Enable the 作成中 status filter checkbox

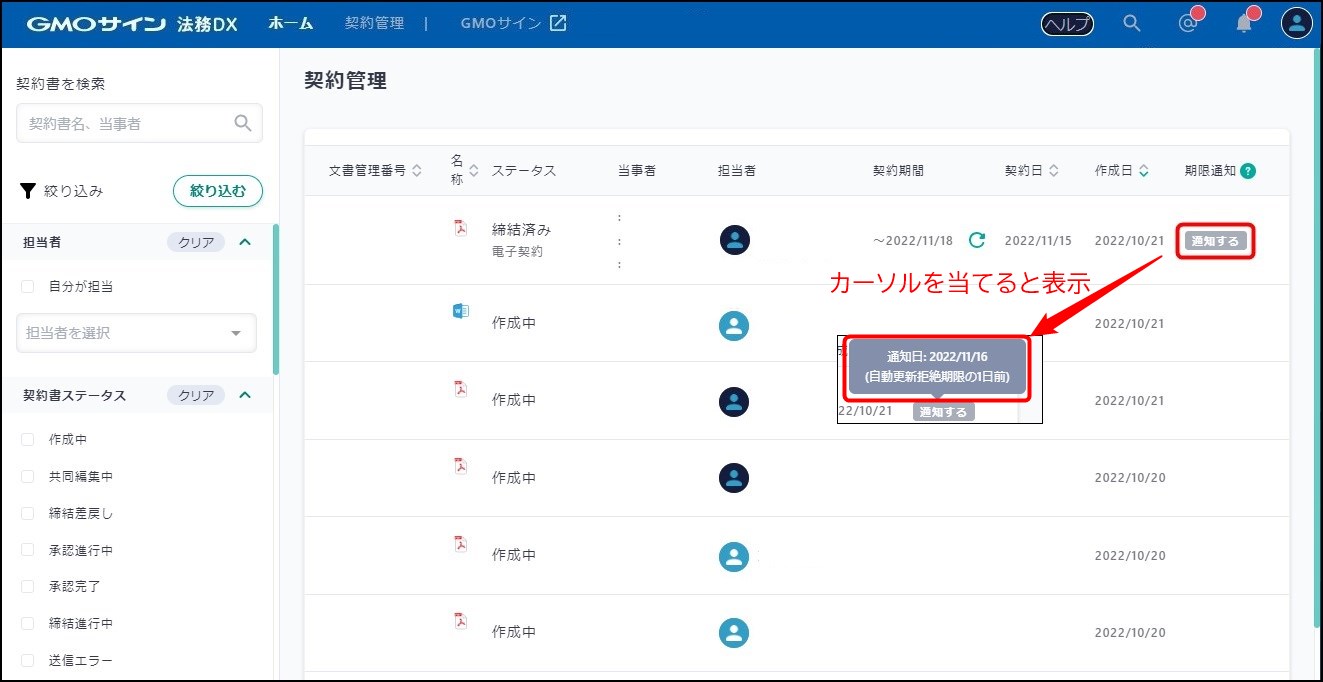tap(28, 440)
